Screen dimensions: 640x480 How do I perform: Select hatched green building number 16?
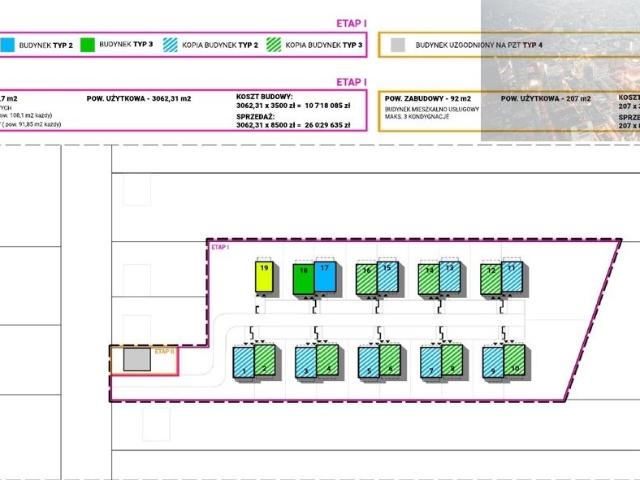point(365,279)
